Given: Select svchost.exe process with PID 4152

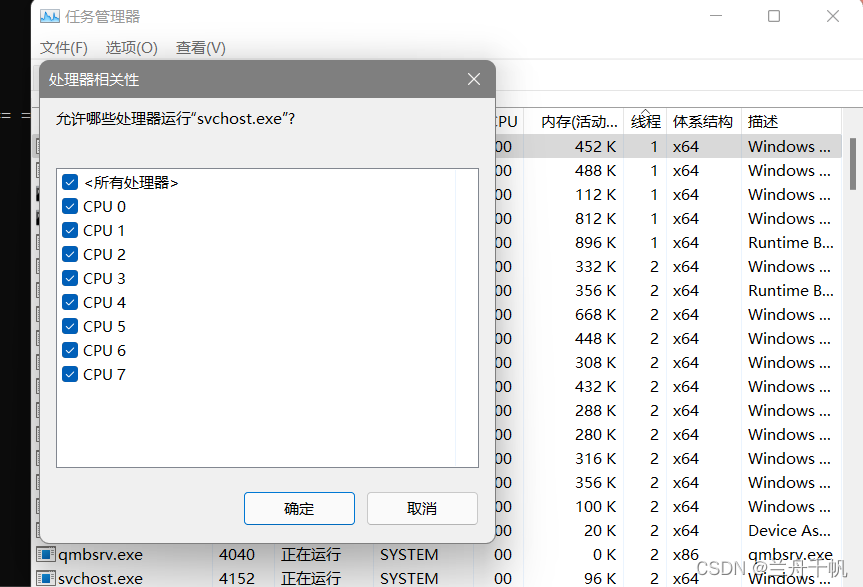Looking at the screenshot, I should click(438, 578).
